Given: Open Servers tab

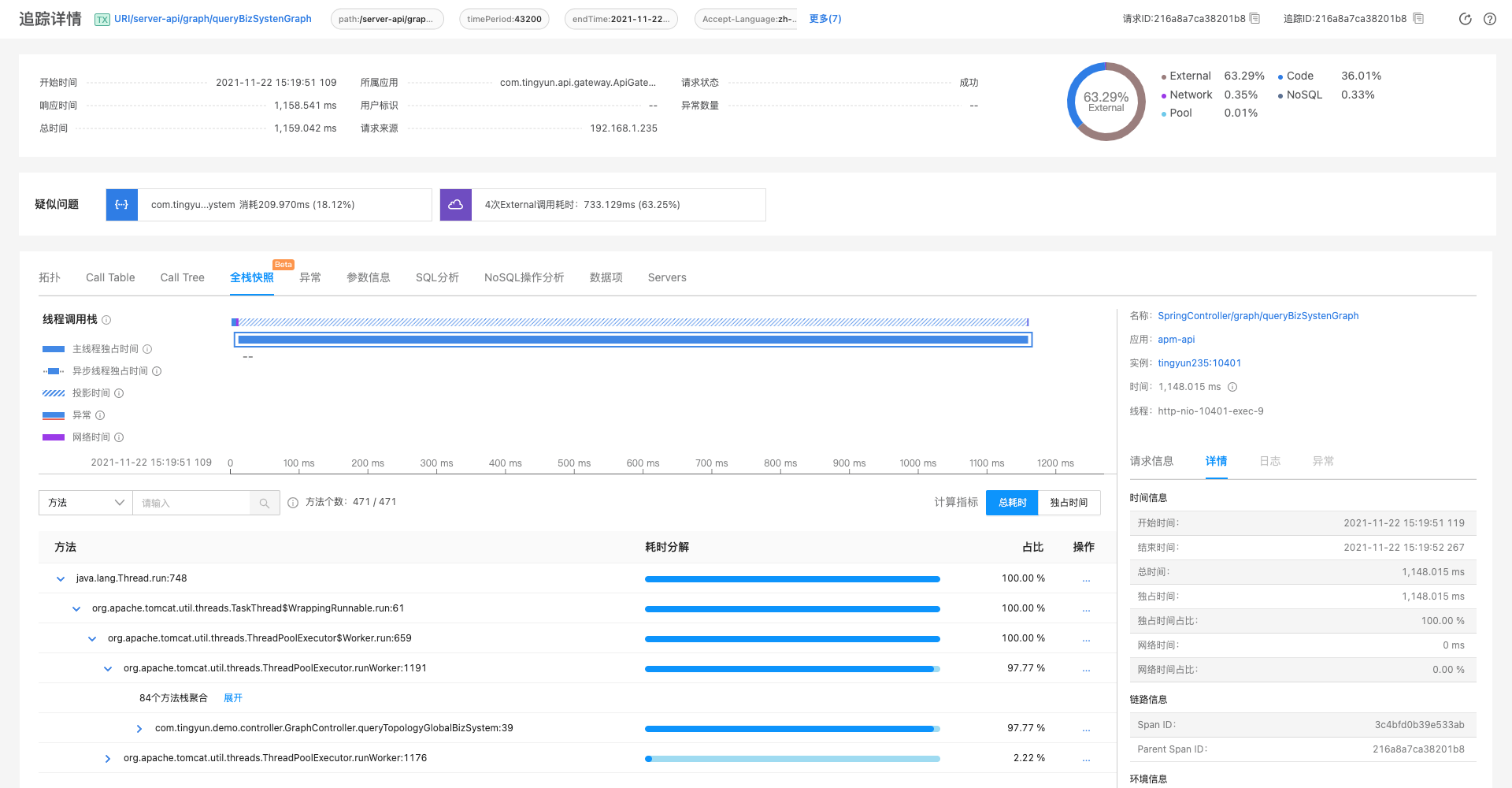Looking at the screenshot, I should pyautogui.click(x=667, y=277).
